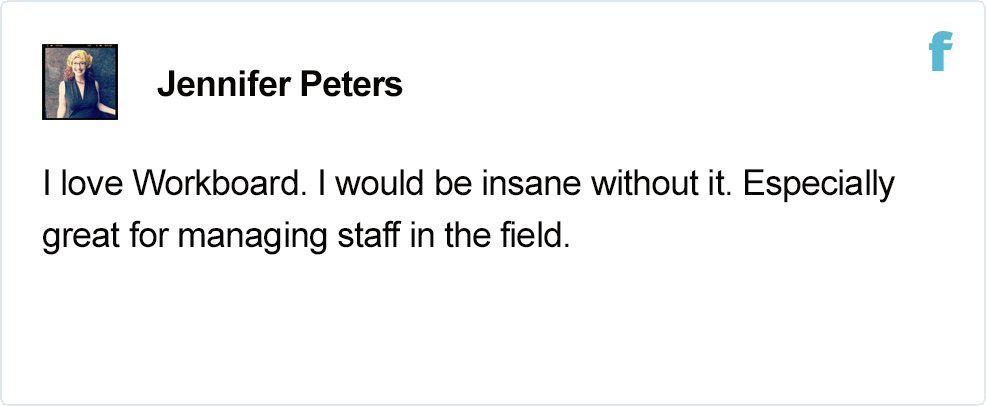Open the Facebook source icon
This screenshot has width=986, height=406.
[x=941, y=51]
